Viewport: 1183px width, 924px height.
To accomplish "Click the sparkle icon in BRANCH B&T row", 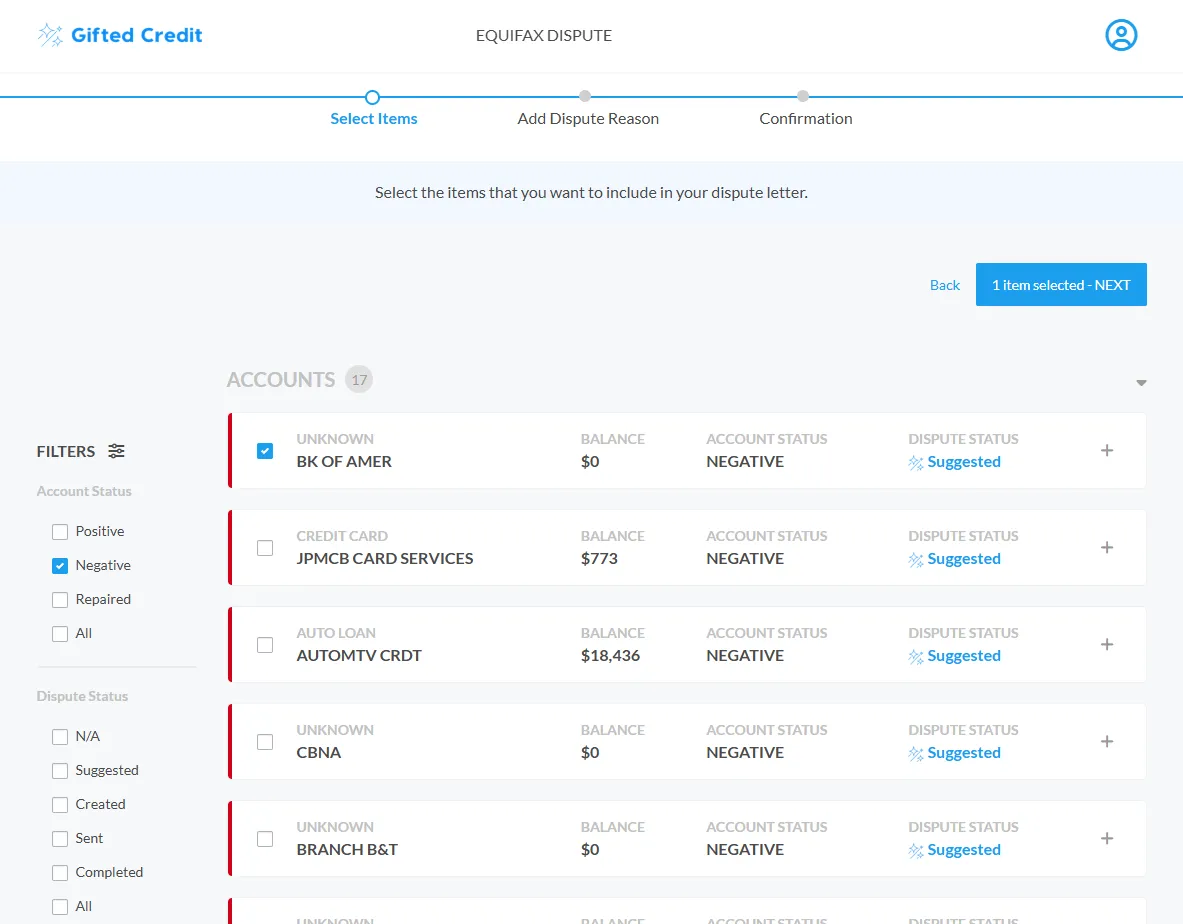I will pos(915,851).
